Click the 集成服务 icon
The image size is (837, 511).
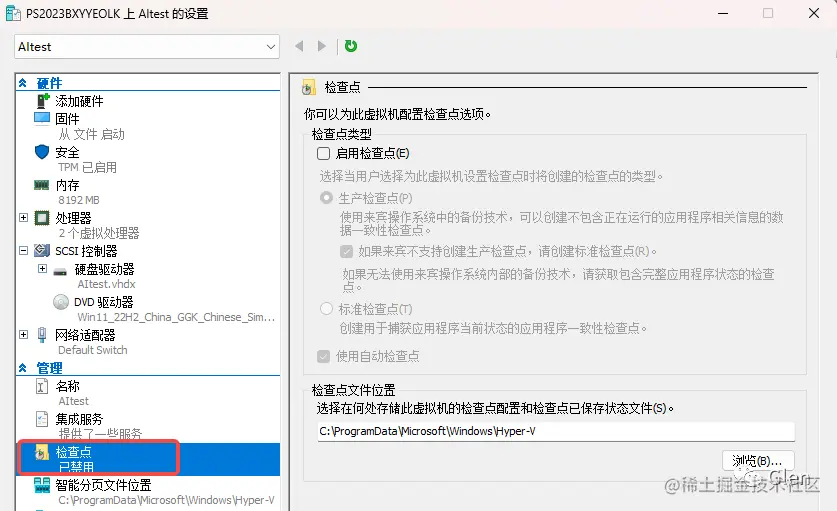point(42,419)
